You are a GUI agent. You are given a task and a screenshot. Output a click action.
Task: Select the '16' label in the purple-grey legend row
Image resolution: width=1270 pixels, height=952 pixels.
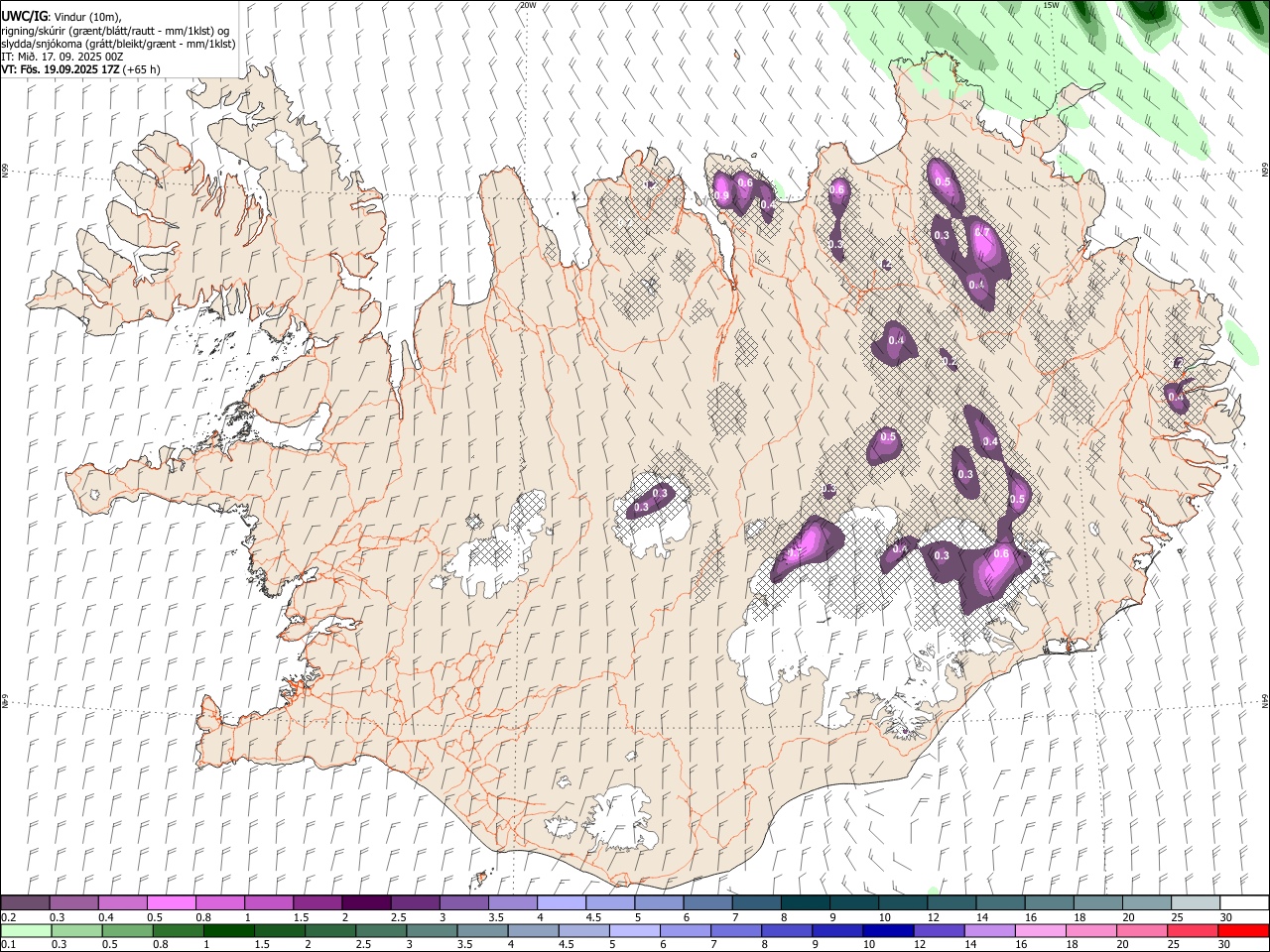click(x=1032, y=917)
